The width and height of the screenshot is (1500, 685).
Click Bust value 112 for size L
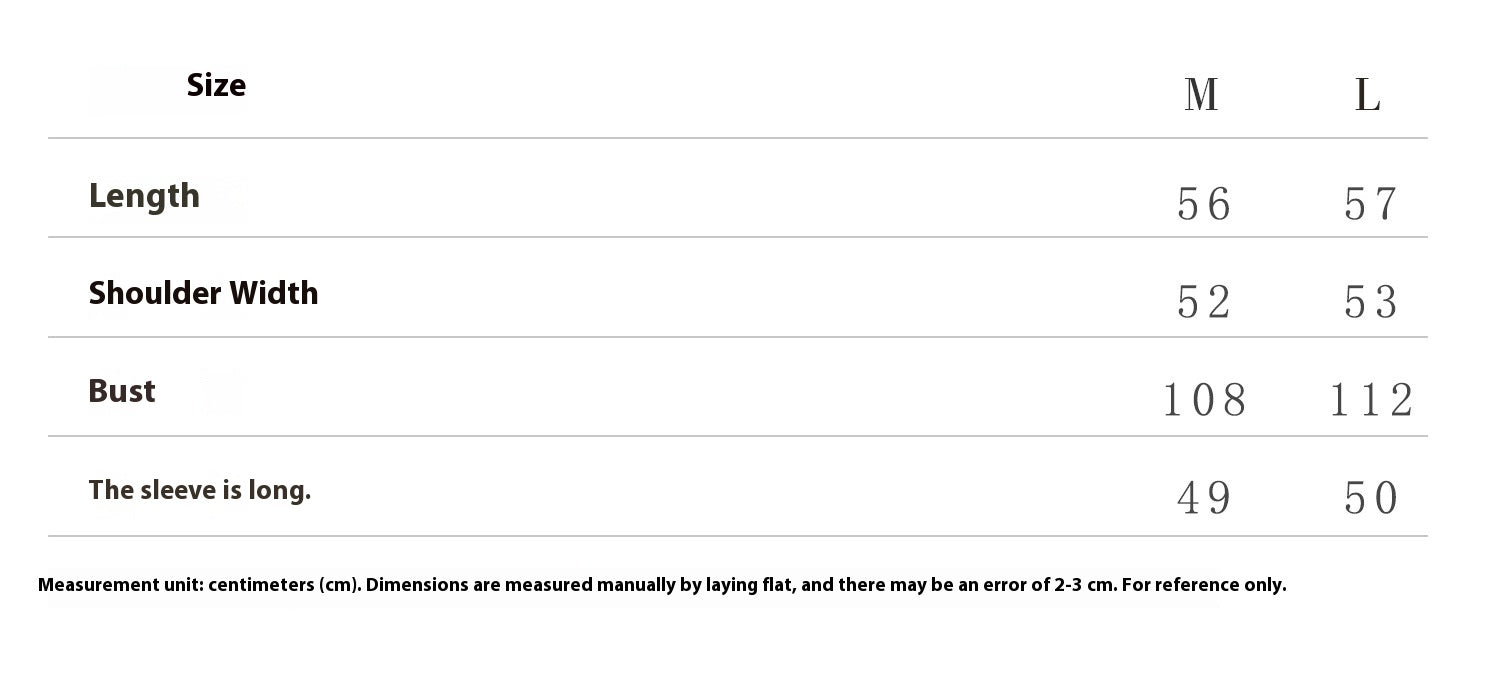click(1370, 401)
